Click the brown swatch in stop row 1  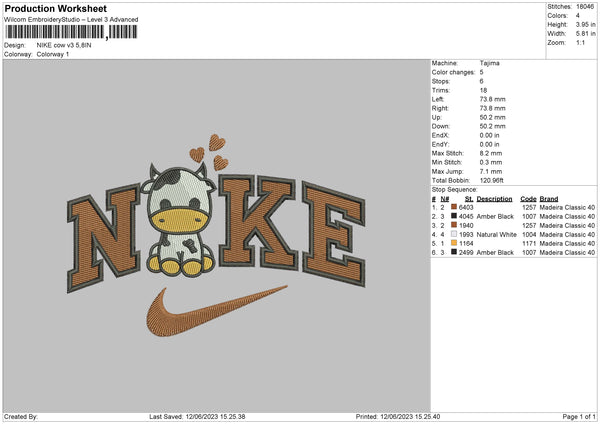454,207
